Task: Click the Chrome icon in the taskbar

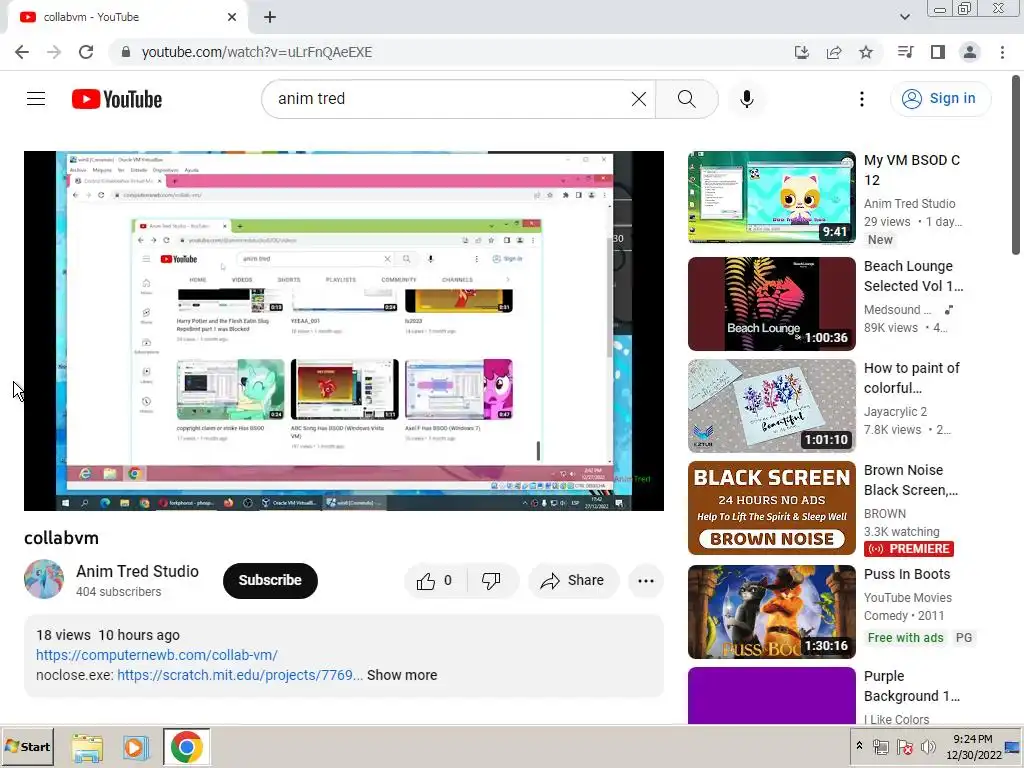Action: (x=186, y=747)
